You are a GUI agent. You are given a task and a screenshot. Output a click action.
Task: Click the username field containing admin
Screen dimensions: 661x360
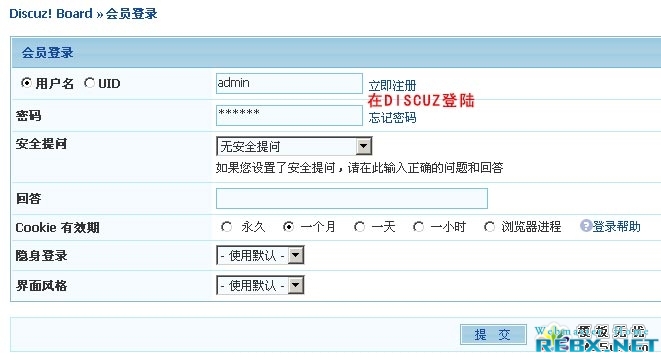coord(289,83)
